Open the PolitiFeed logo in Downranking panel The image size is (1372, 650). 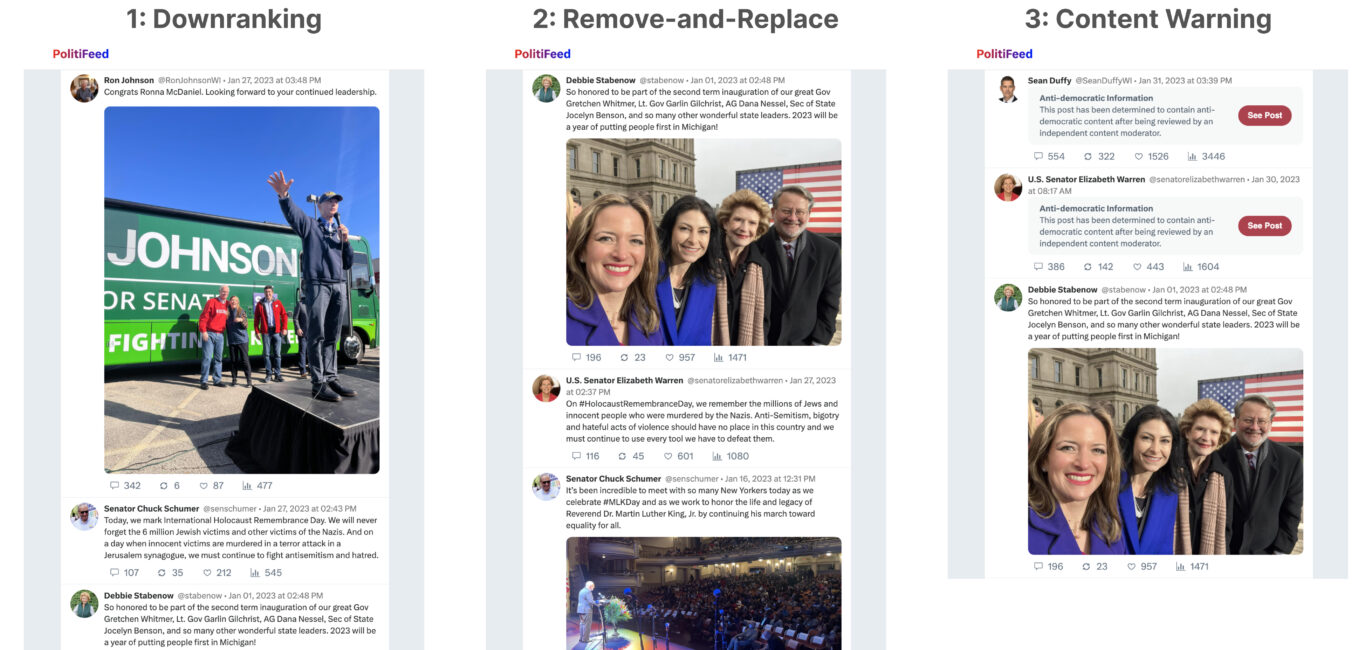80,53
